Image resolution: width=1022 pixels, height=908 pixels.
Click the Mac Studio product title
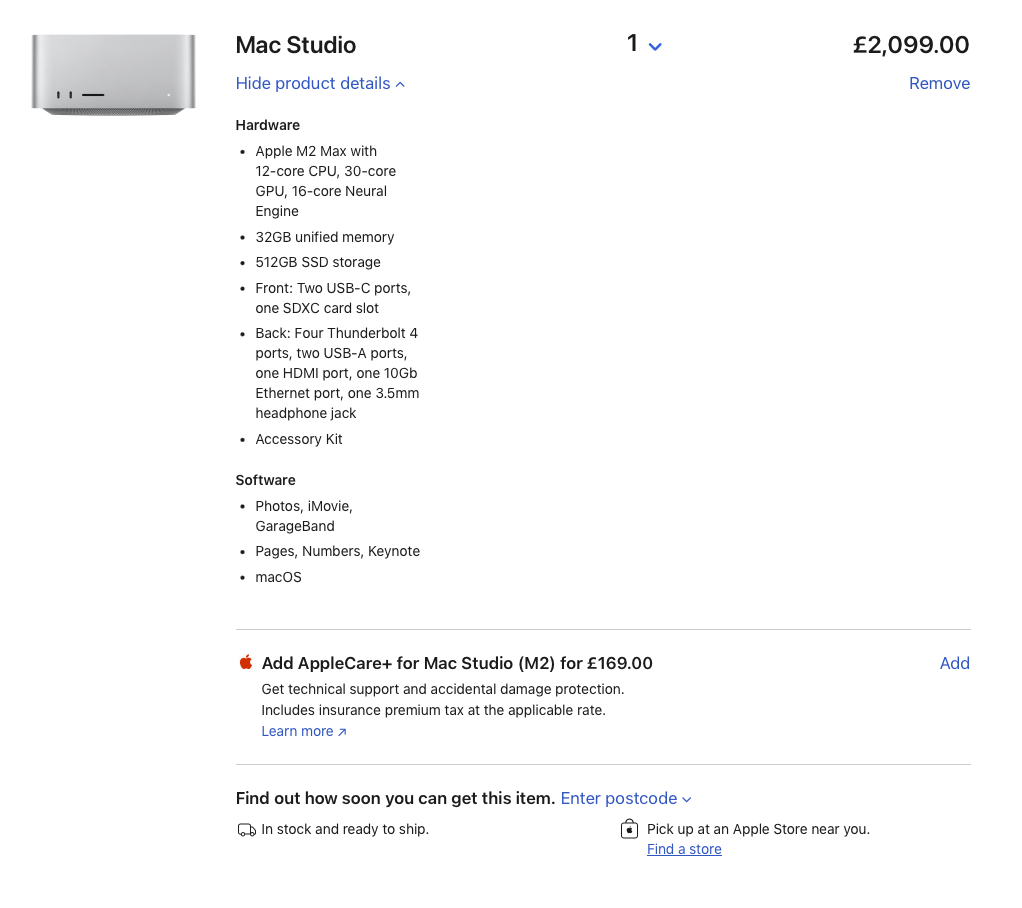(295, 45)
